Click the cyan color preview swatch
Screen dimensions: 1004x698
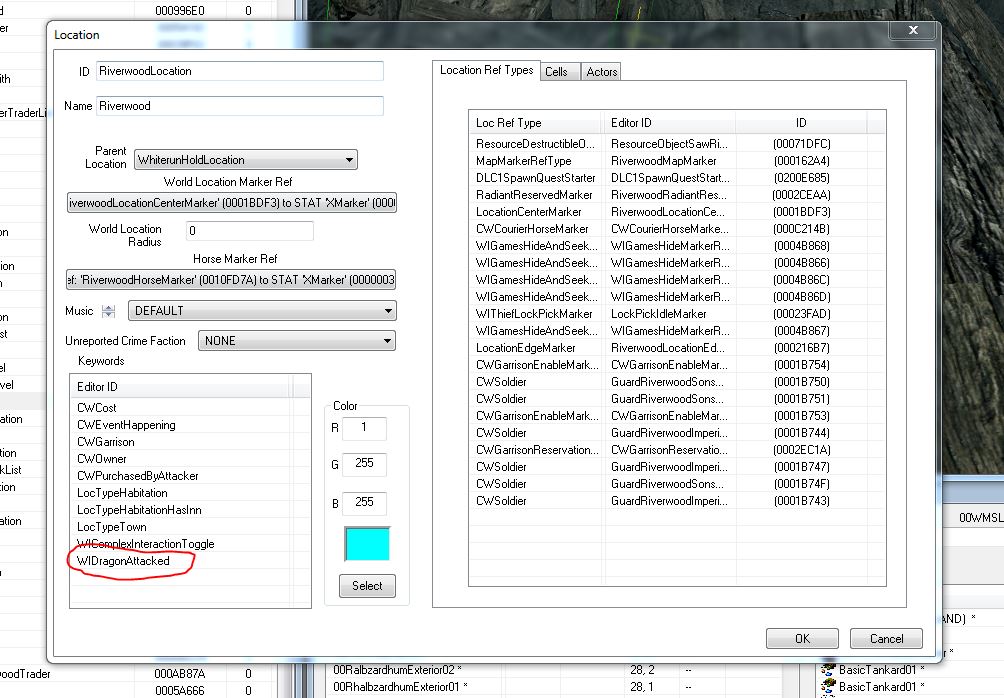(367, 543)
